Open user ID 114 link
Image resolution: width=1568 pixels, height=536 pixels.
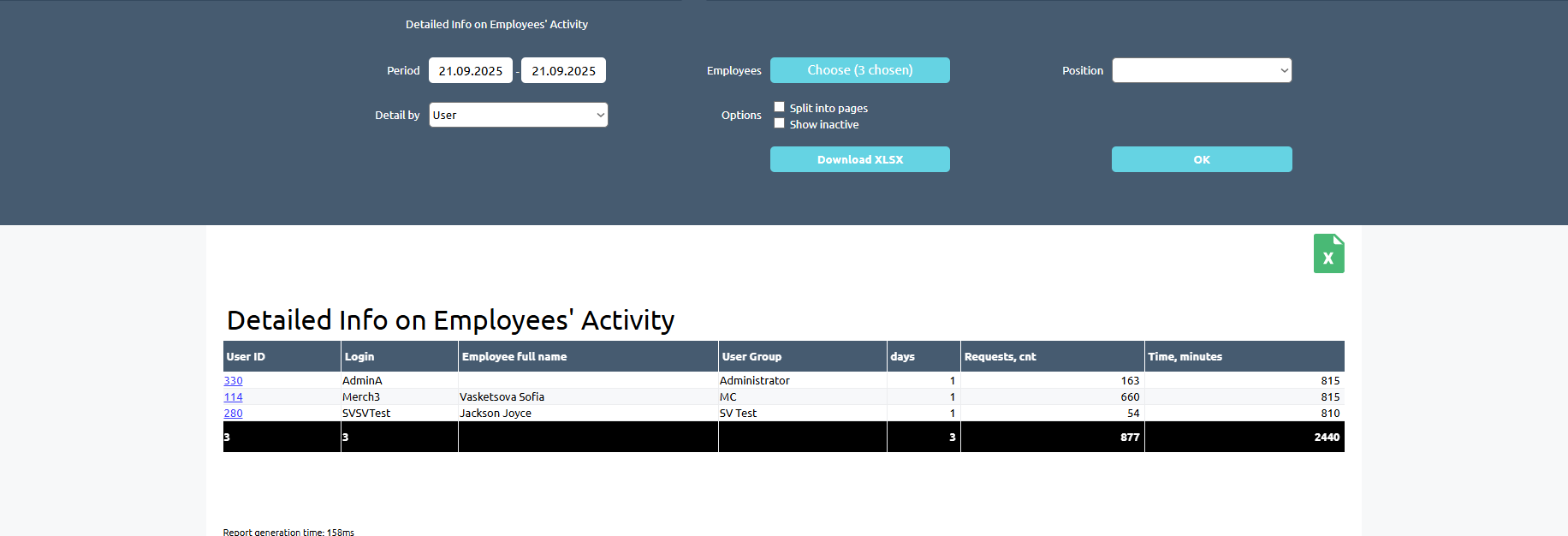(x=233, y=397)
